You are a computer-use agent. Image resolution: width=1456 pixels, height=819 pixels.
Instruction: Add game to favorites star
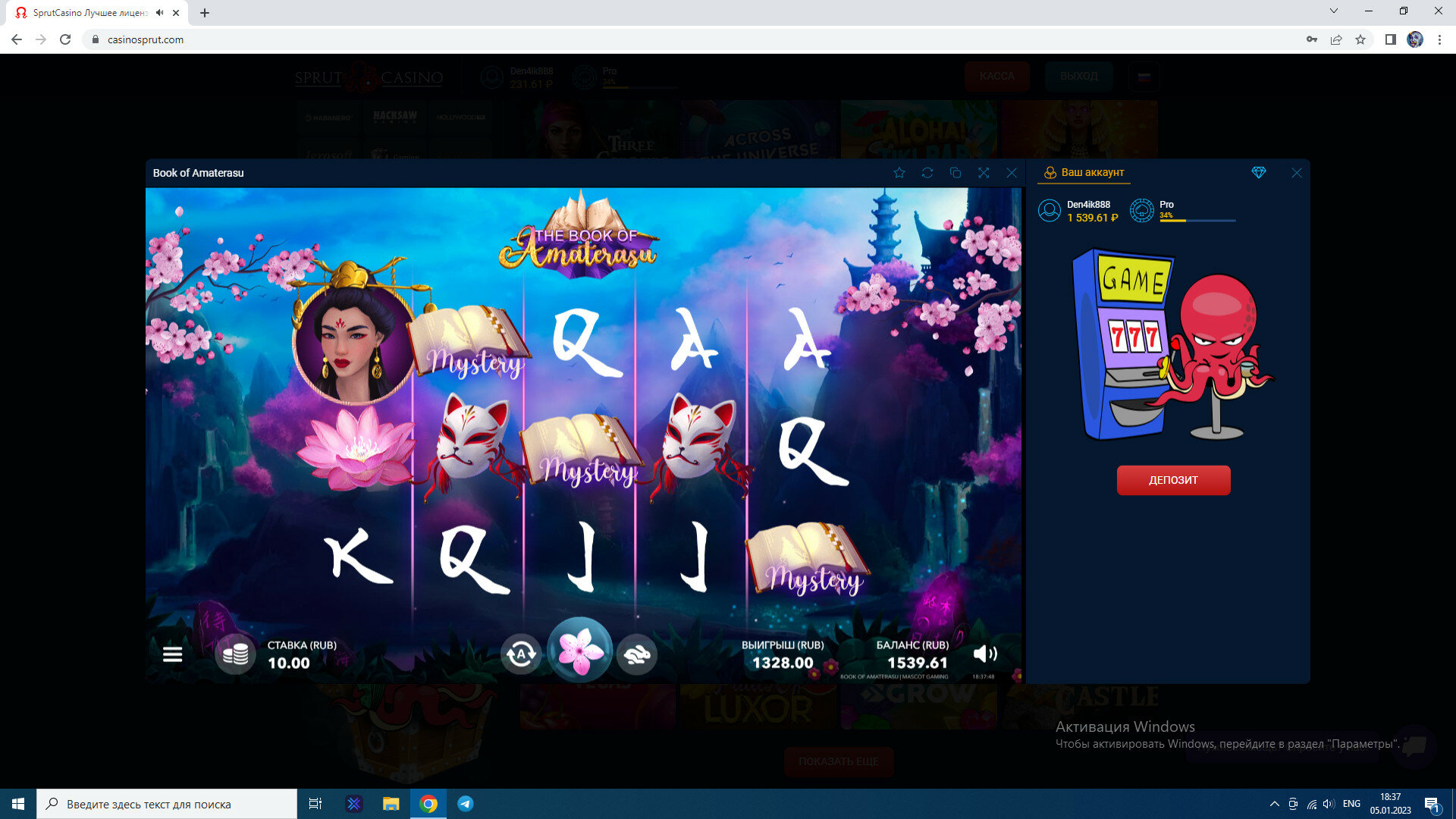899,173
